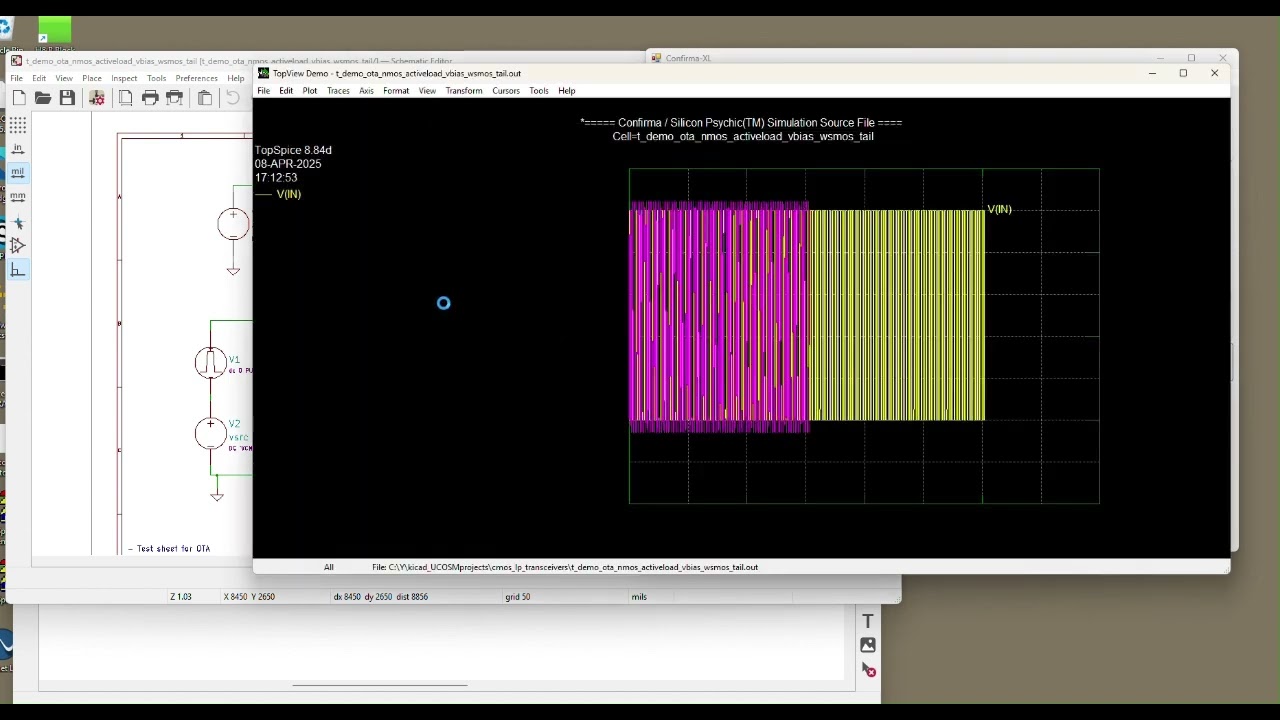Click Page settings icon in Schematic Editor

click(125, 97)
